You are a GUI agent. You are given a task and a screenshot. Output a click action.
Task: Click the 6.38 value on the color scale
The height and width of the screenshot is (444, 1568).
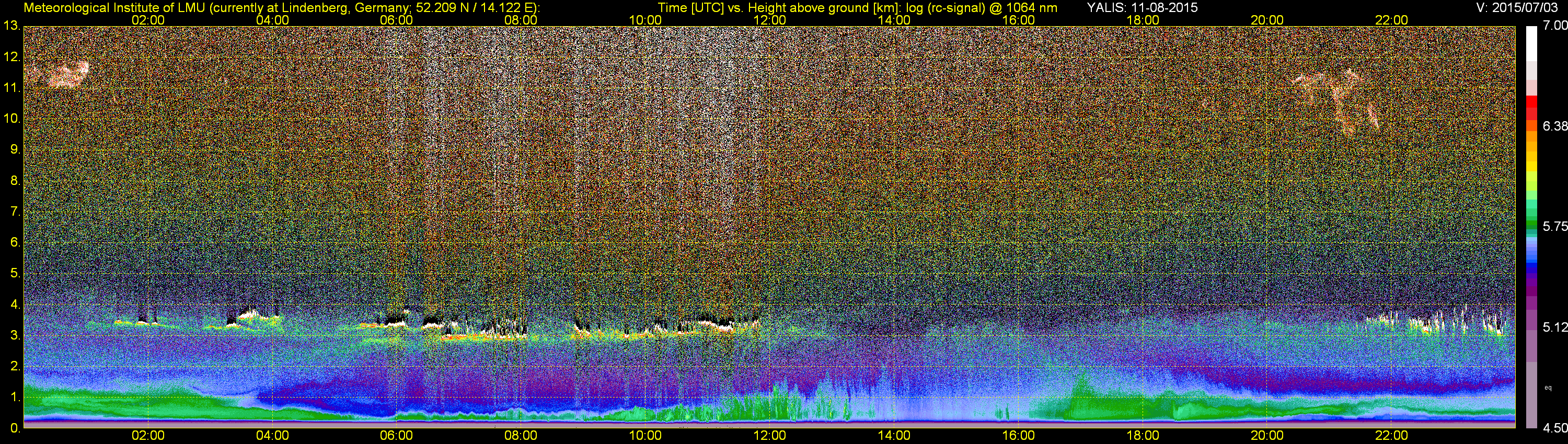tap(1555, 126)
